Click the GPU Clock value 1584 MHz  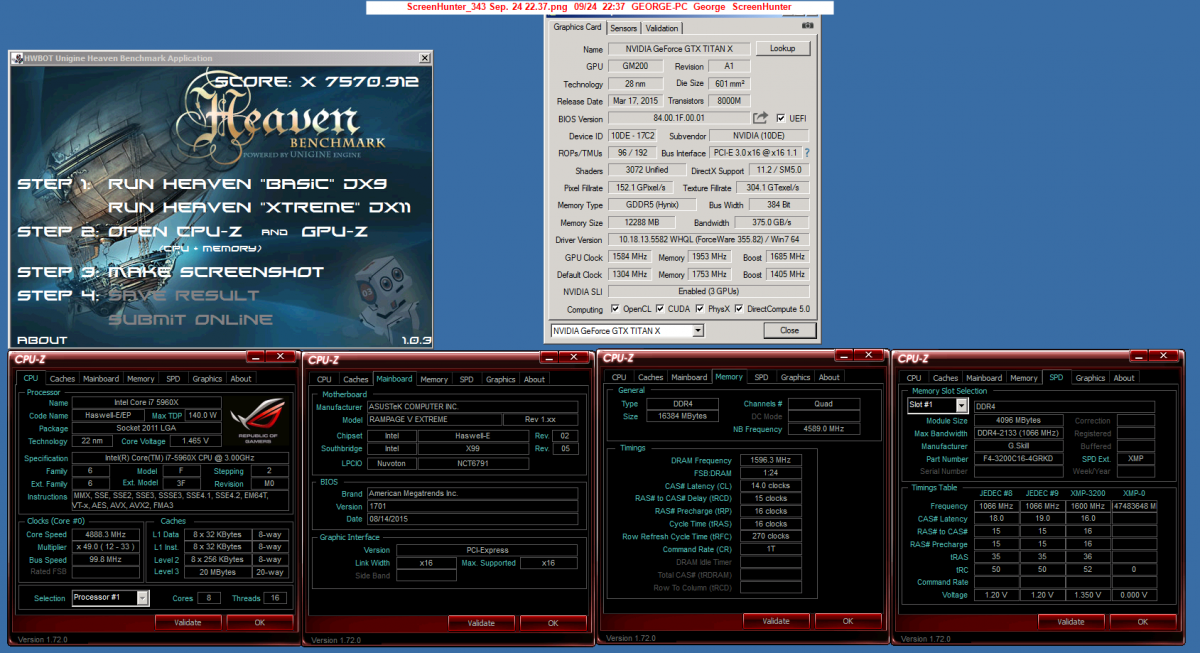tap(630, 257)
